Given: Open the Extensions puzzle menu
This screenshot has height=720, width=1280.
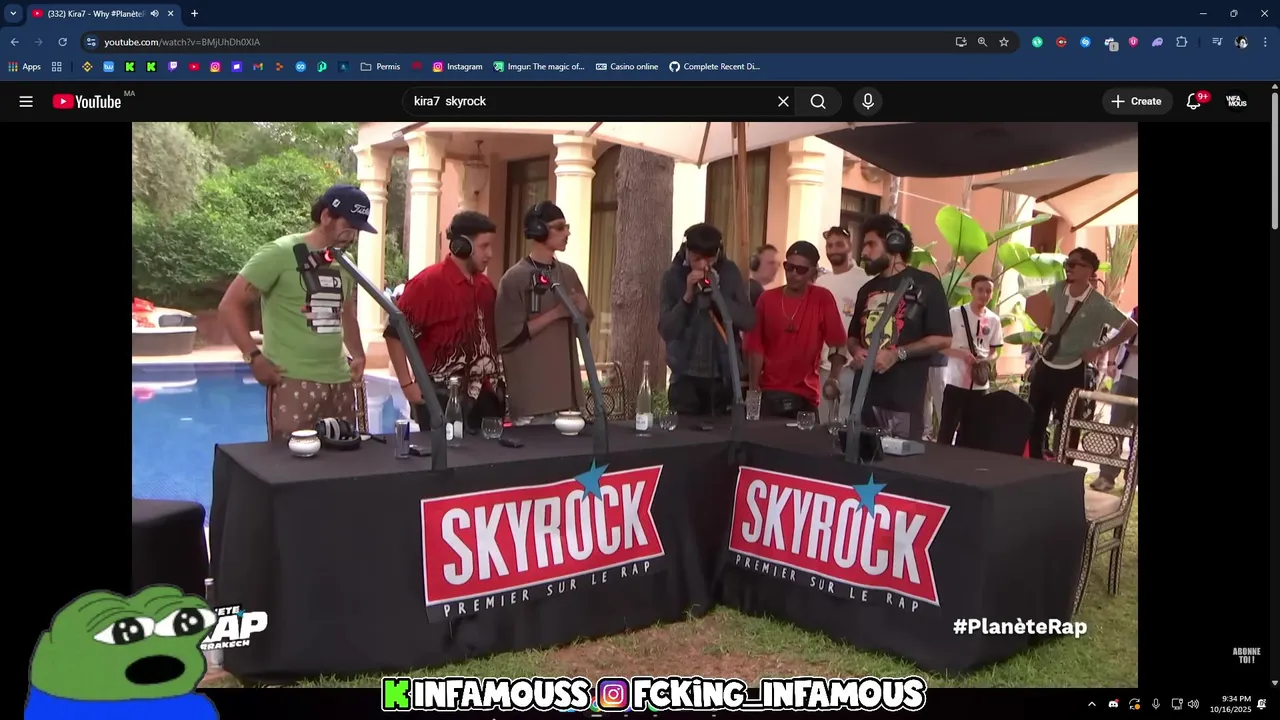Looking at the screenshot, I should point(1181,42).
